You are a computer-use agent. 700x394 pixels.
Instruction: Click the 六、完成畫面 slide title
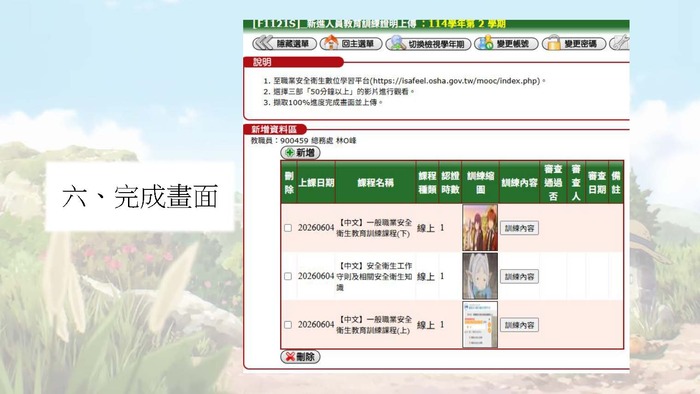(140, 196)
